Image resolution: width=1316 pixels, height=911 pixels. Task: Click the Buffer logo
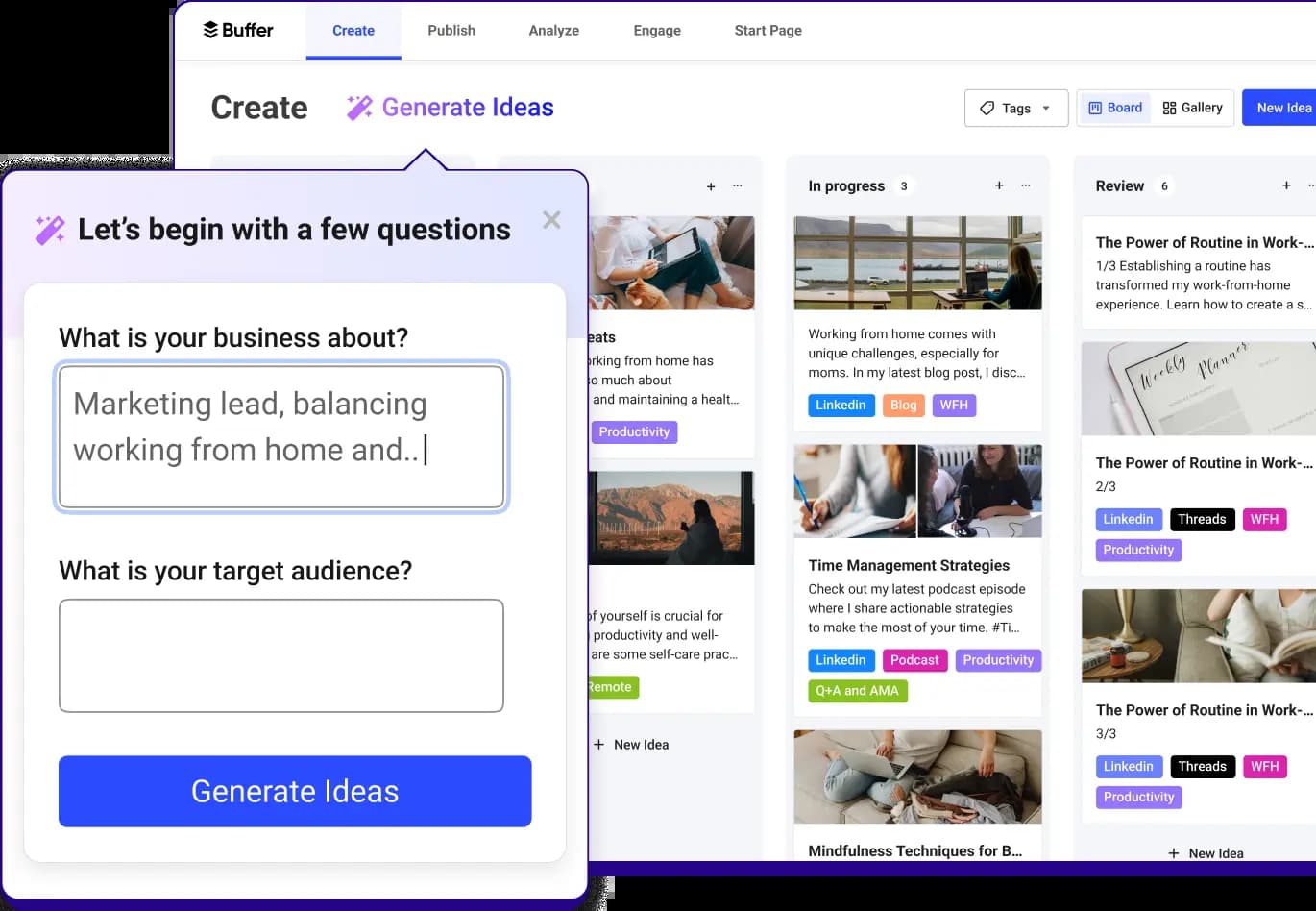pyautogui.click(x=238, y=30)
